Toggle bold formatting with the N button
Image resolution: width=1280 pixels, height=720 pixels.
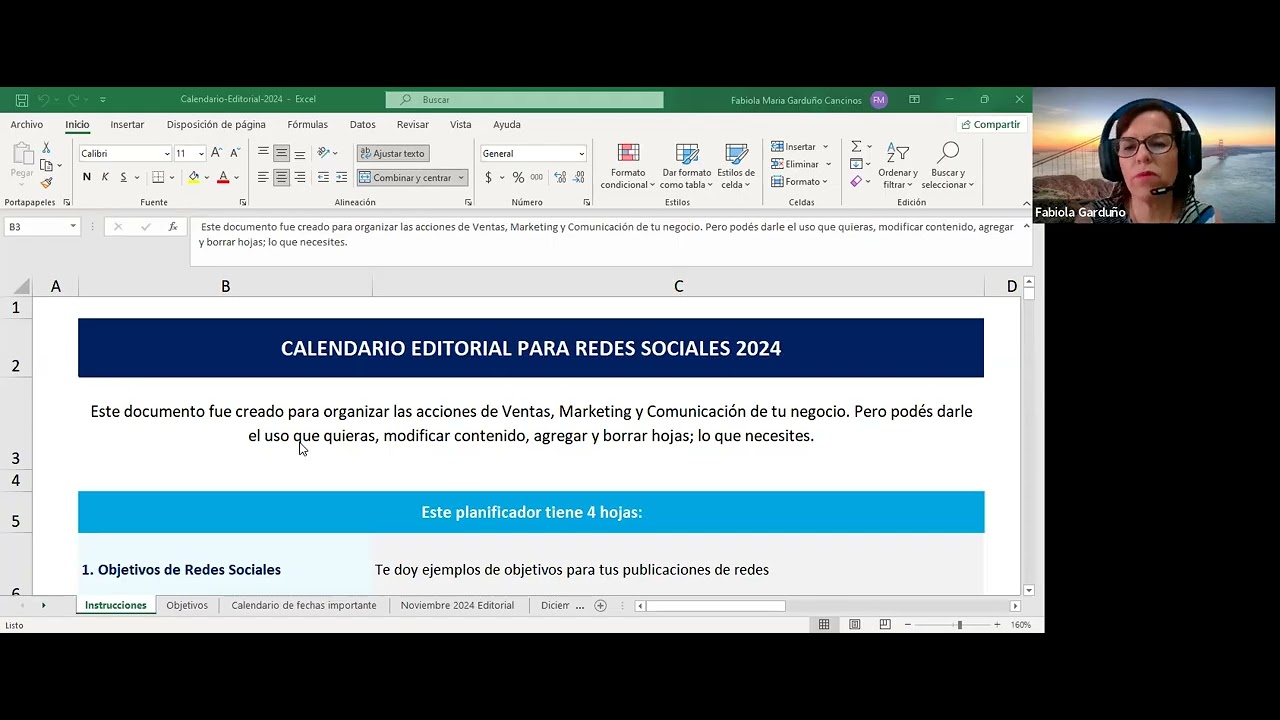click(87, 177)
